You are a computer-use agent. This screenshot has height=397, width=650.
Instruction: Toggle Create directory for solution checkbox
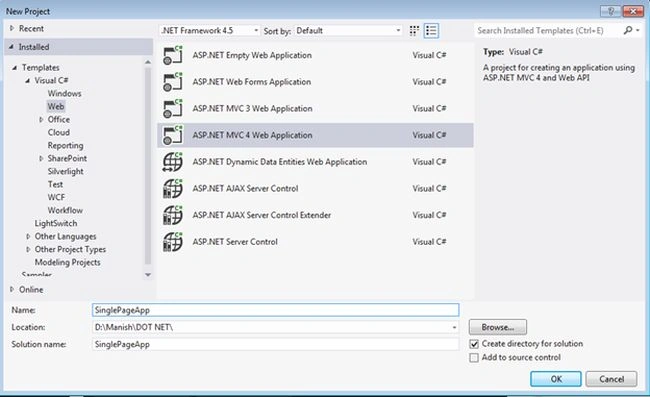point(474,344)
